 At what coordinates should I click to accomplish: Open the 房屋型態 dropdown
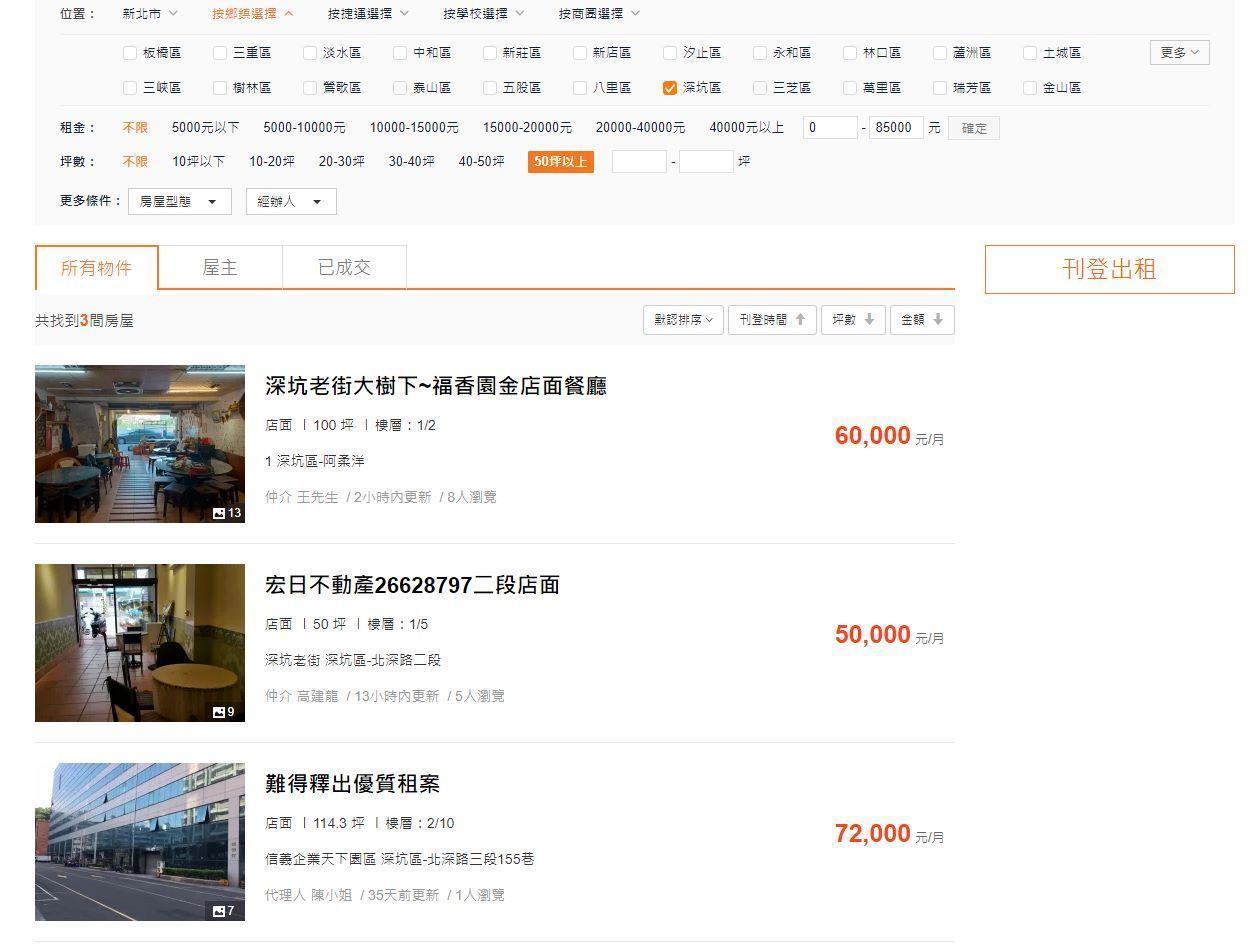coord(180,201)
